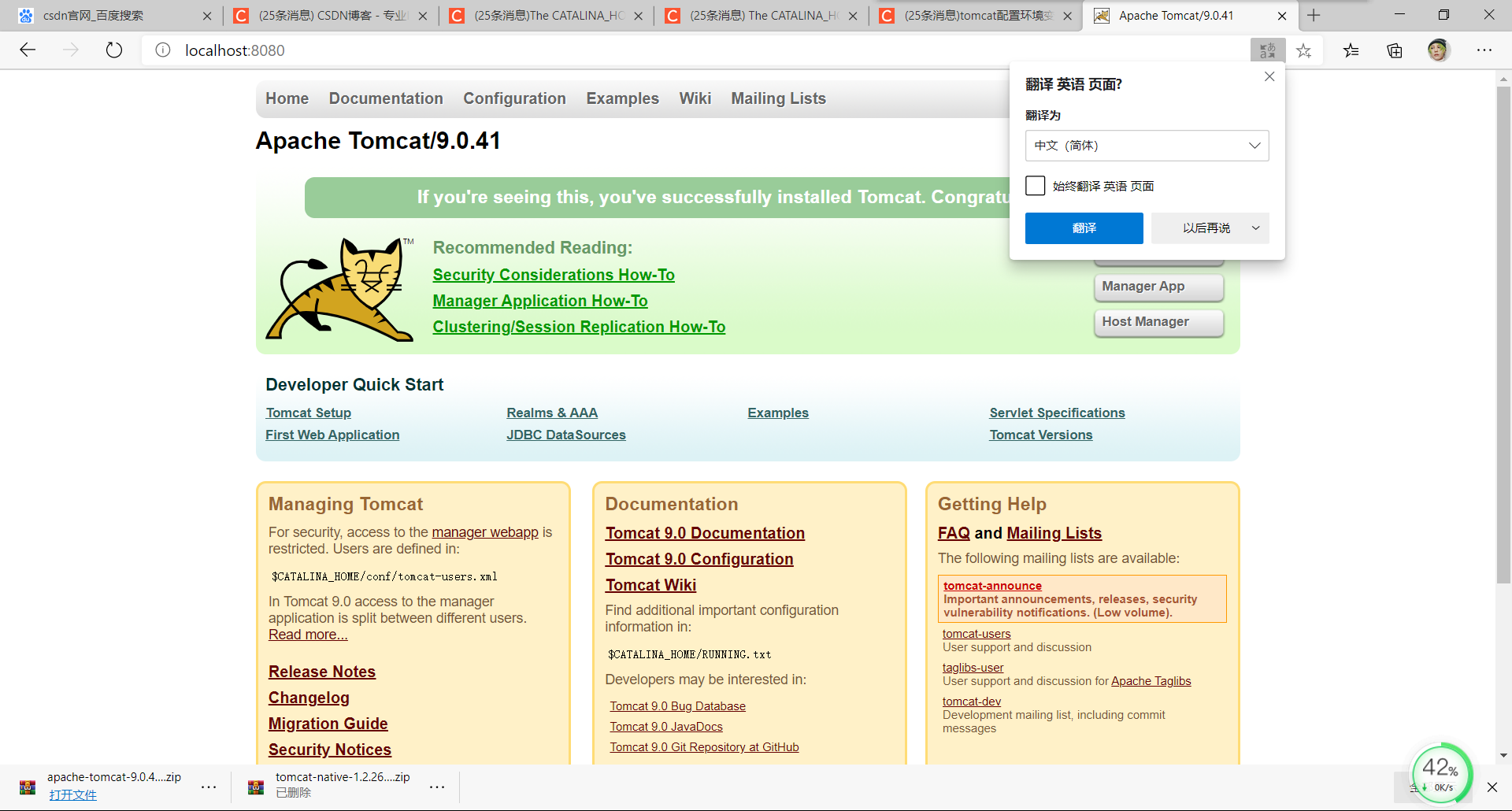The width and height of the screenshot is (1512, 811).
Task: Open Clustering/Session Replication How-To link
Action: coord(579,327)
